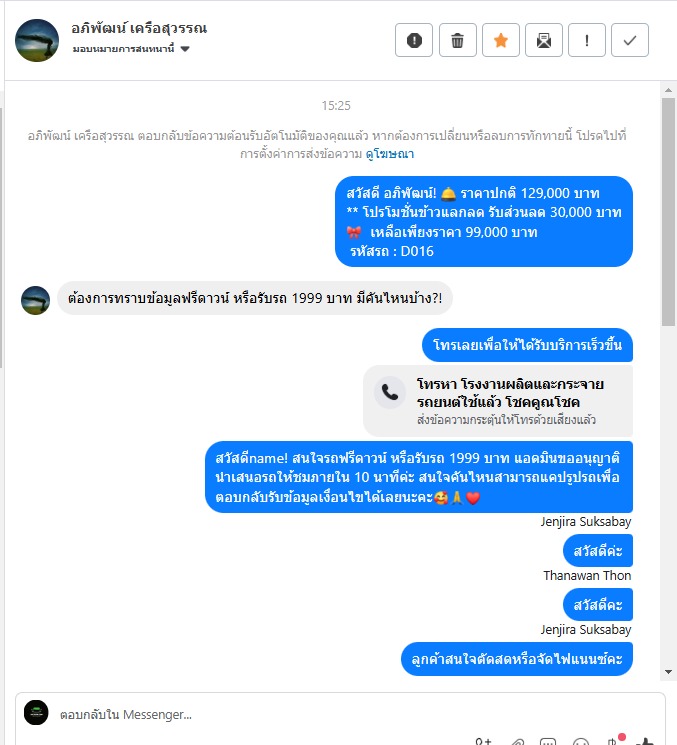Click the scrollbar down arrow

click(x=668, y=672)
